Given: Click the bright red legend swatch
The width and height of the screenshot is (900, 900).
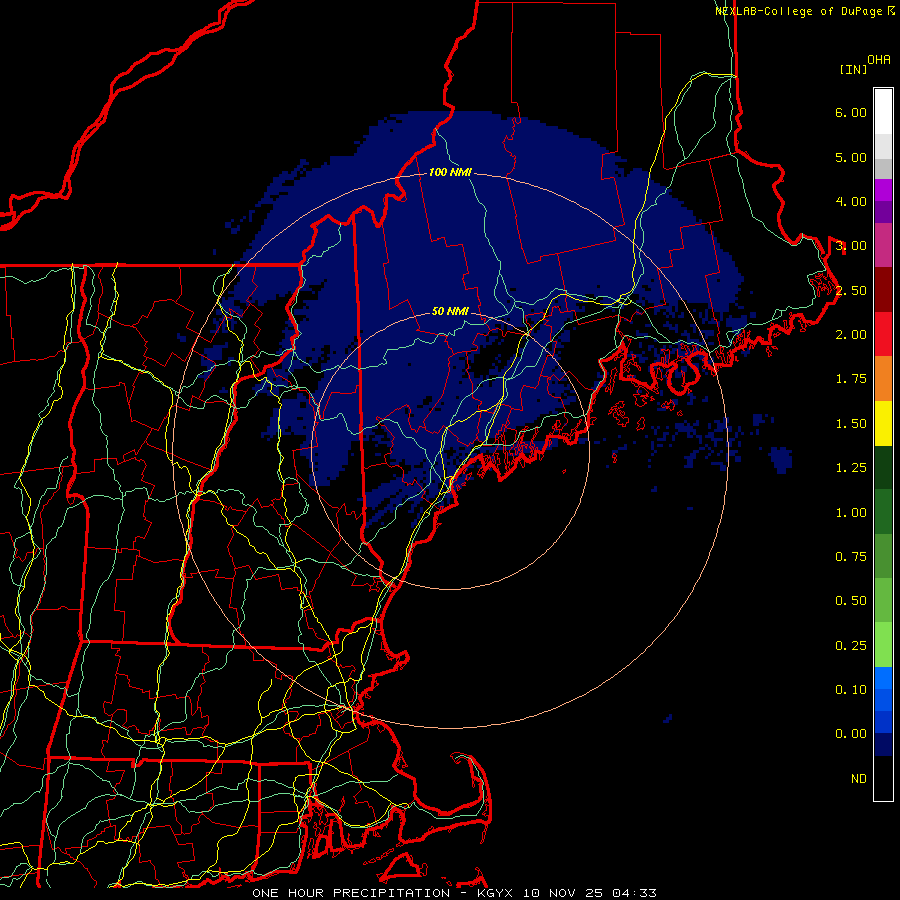Looking at the screenshot, I should (883, 334).
